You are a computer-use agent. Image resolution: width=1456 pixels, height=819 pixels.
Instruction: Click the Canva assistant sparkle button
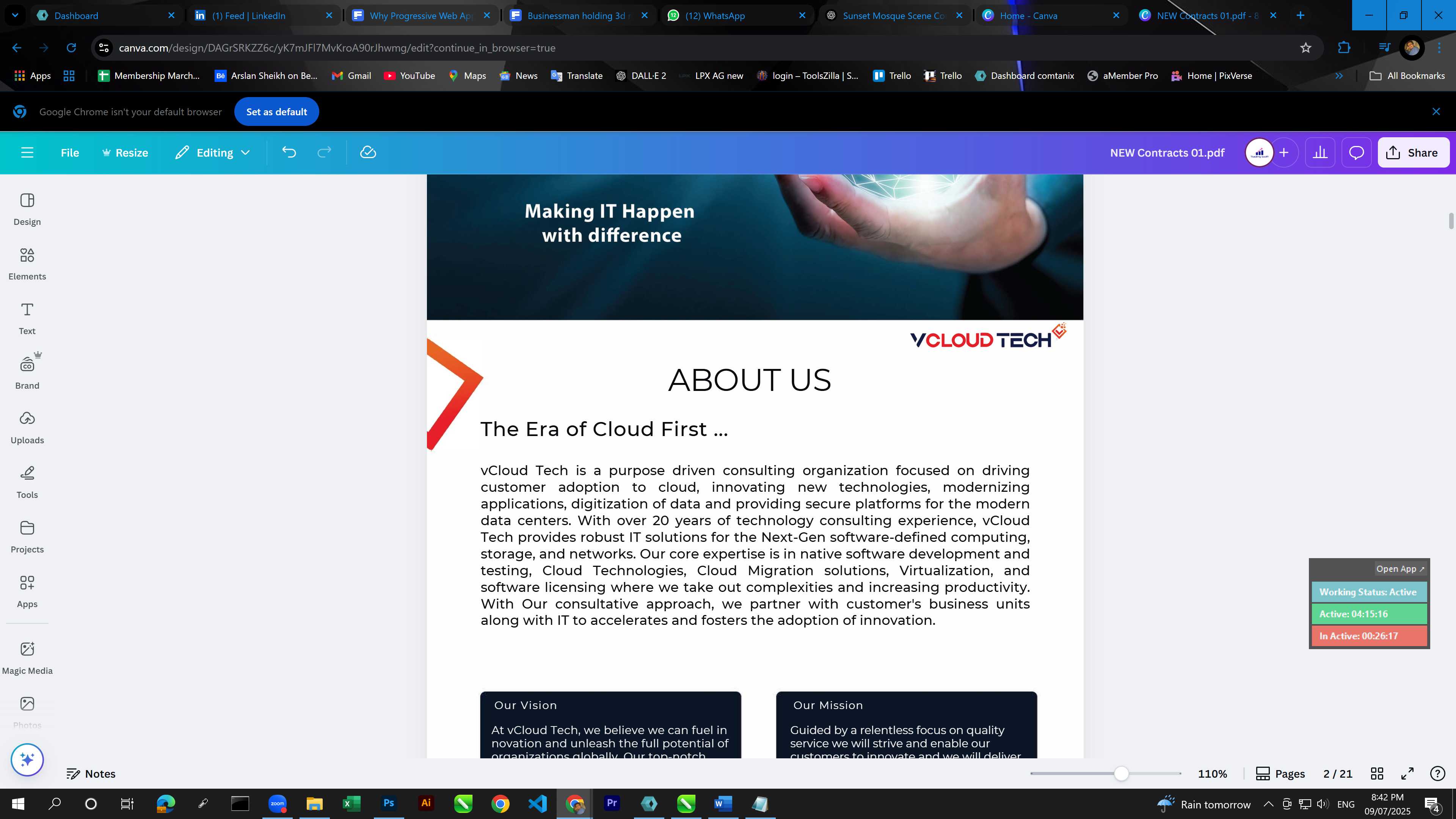[x=27, y=759]
